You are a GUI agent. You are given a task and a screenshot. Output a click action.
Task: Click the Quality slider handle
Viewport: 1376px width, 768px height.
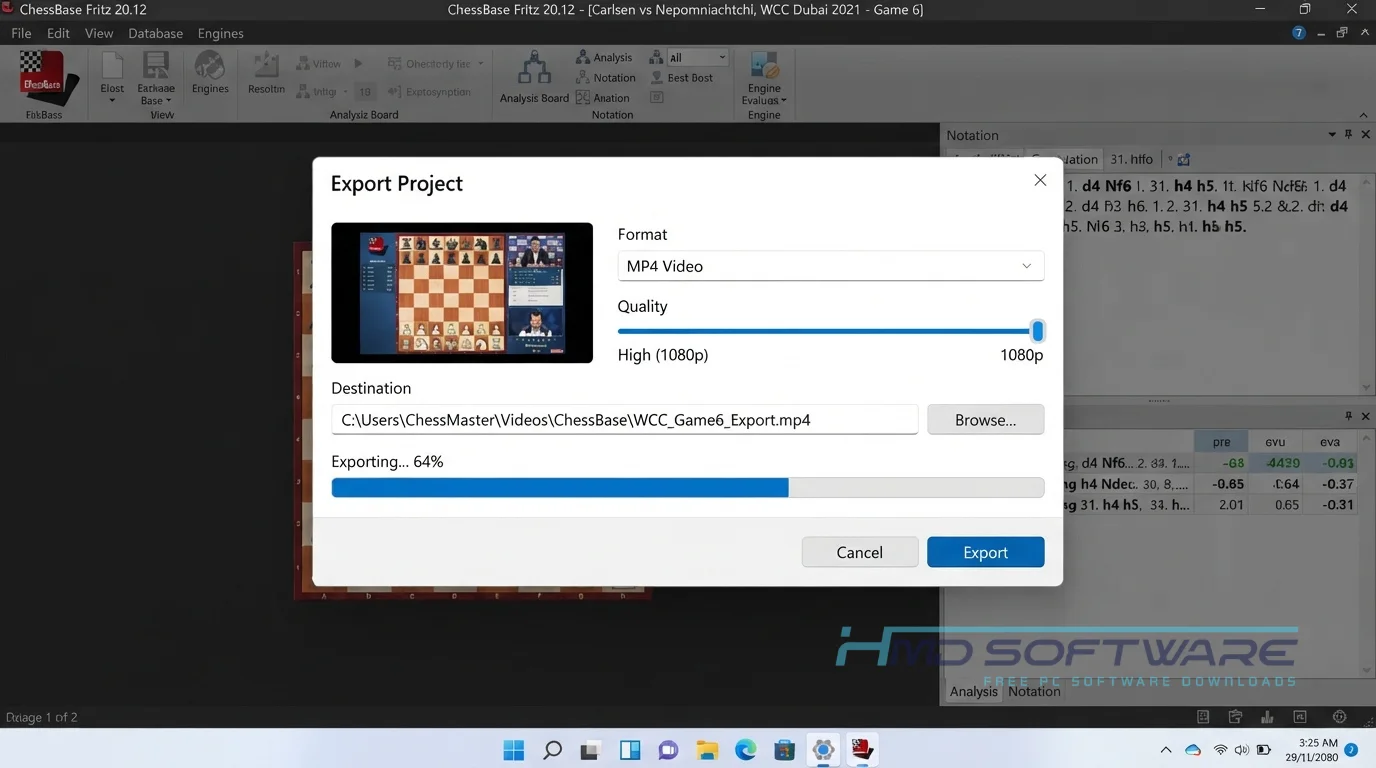pyautogui.click(x=1038, y=331)
